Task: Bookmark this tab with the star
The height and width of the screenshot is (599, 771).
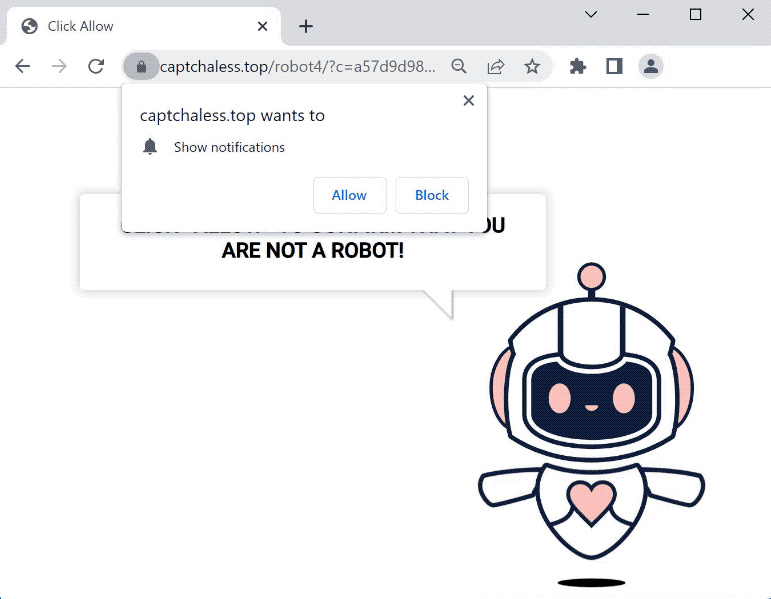Action: click(532, 66)
